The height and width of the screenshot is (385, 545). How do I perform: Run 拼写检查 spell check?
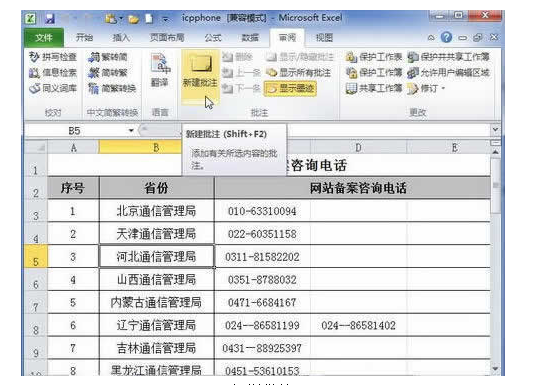tap(53, 57)
